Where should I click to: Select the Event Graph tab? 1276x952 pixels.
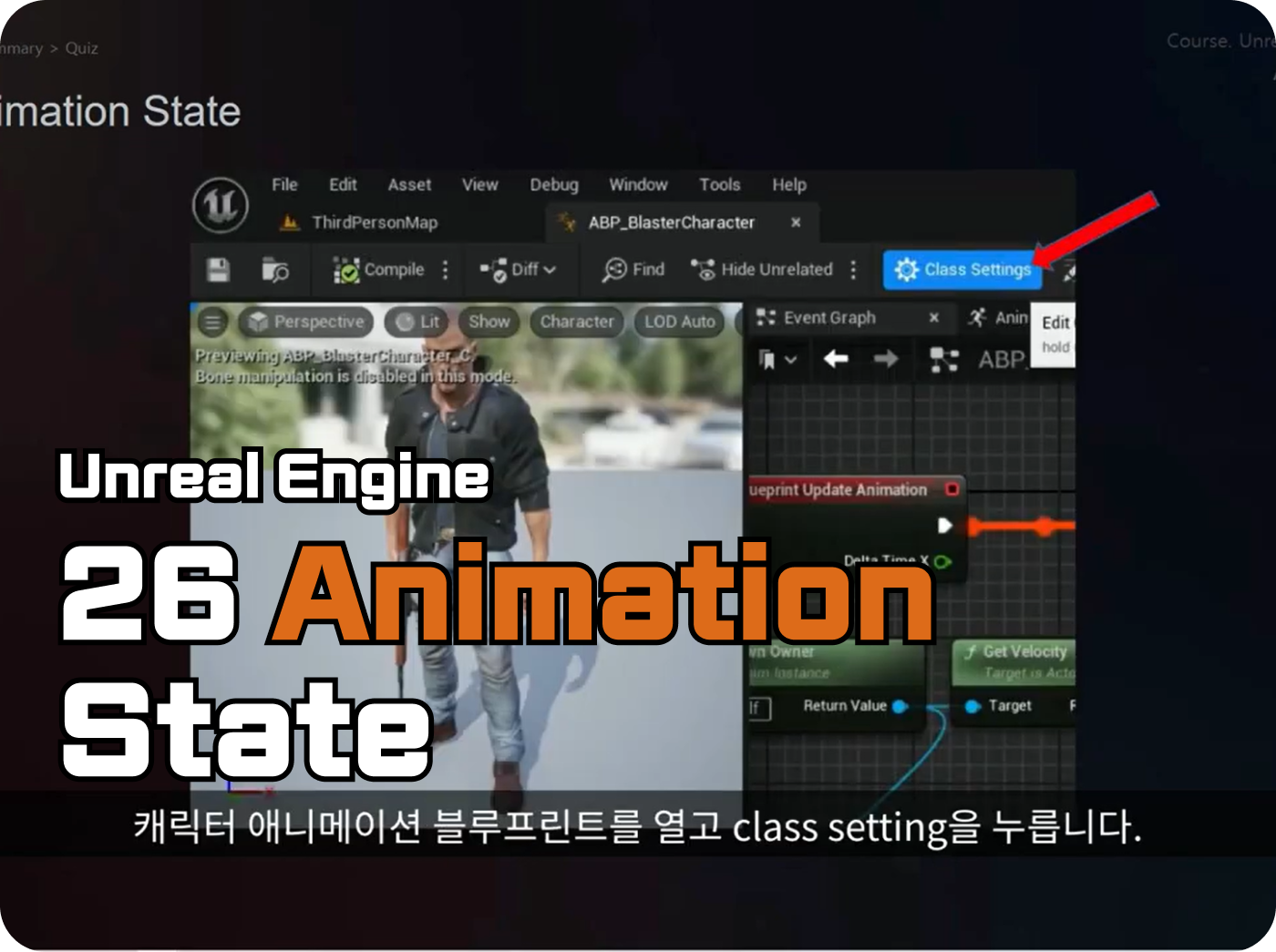pyautogui.click(x=829, y=318)
